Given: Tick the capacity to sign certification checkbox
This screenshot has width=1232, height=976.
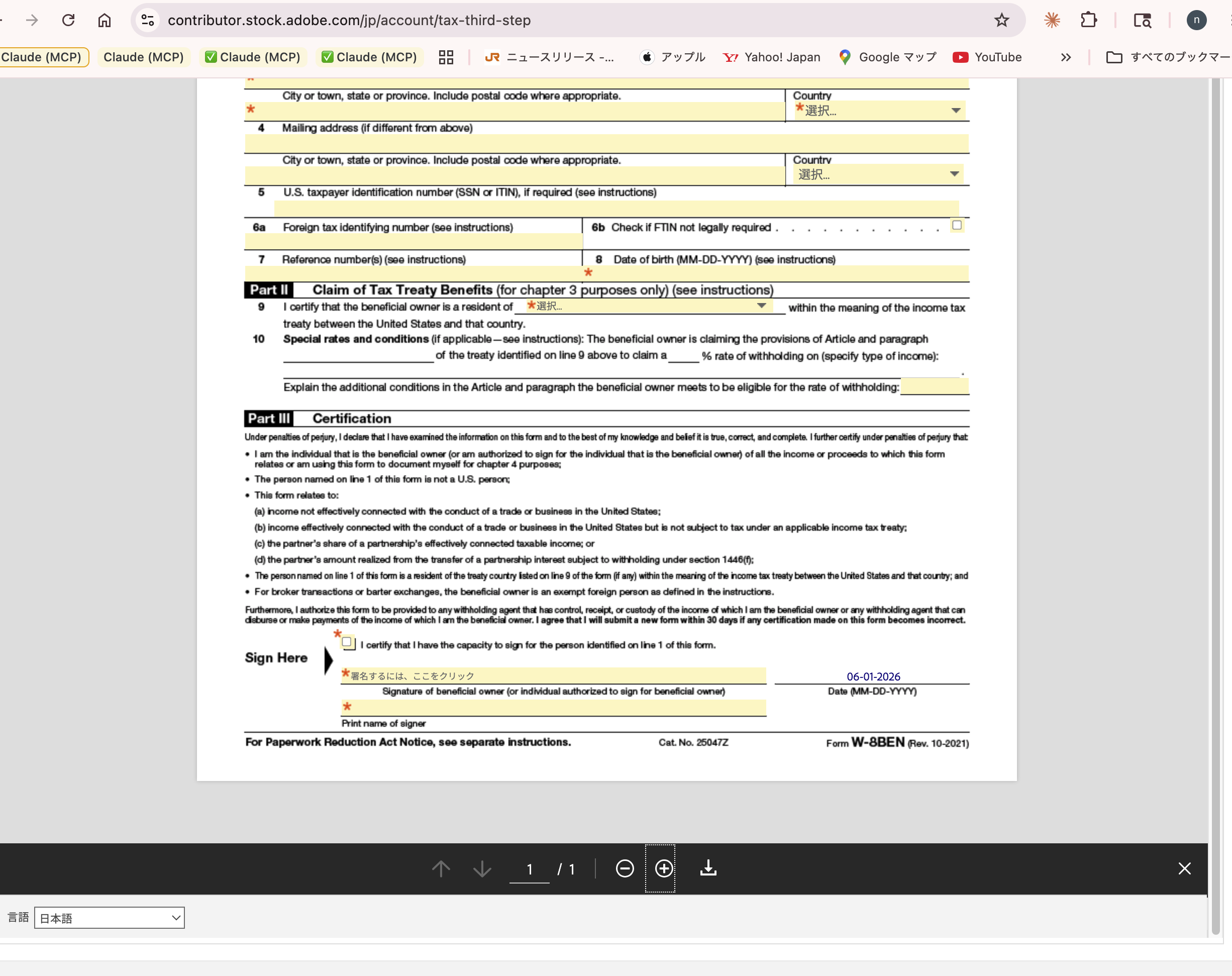Looking at the screenshot, I should pyautogui.click(x=347, y=642).
